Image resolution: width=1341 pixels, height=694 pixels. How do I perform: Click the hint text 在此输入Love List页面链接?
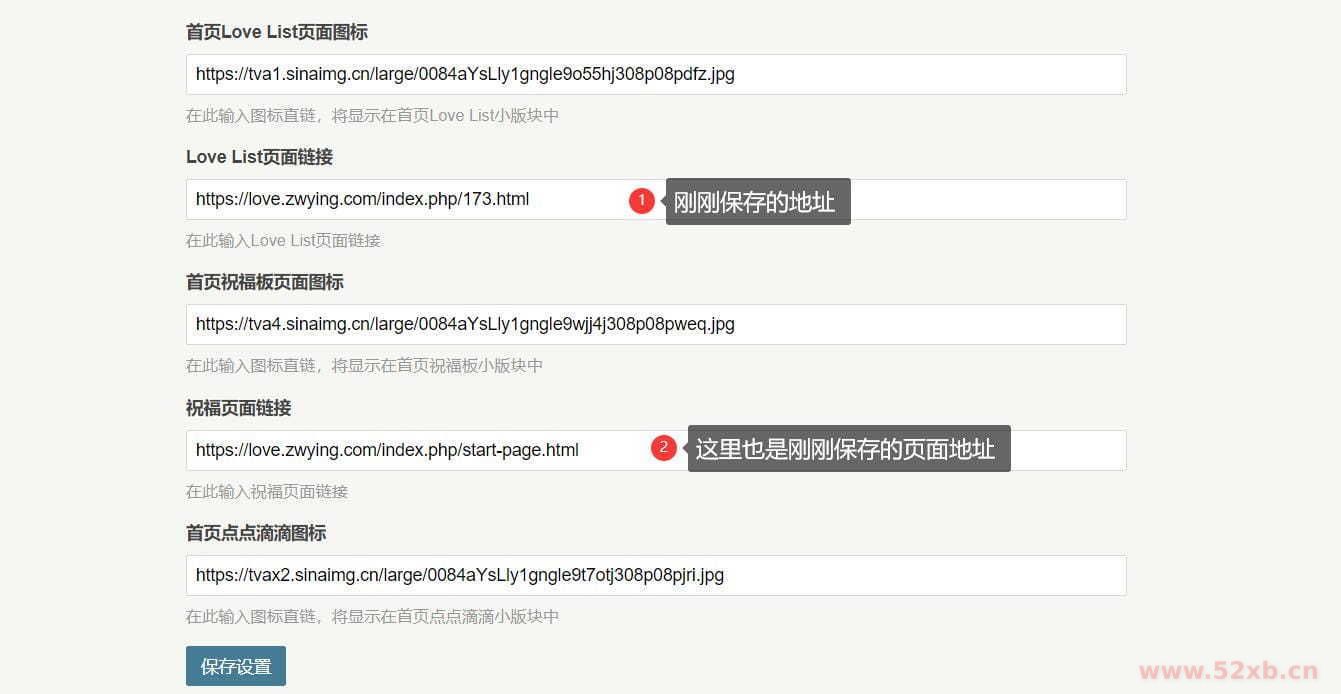click(283, 240)
